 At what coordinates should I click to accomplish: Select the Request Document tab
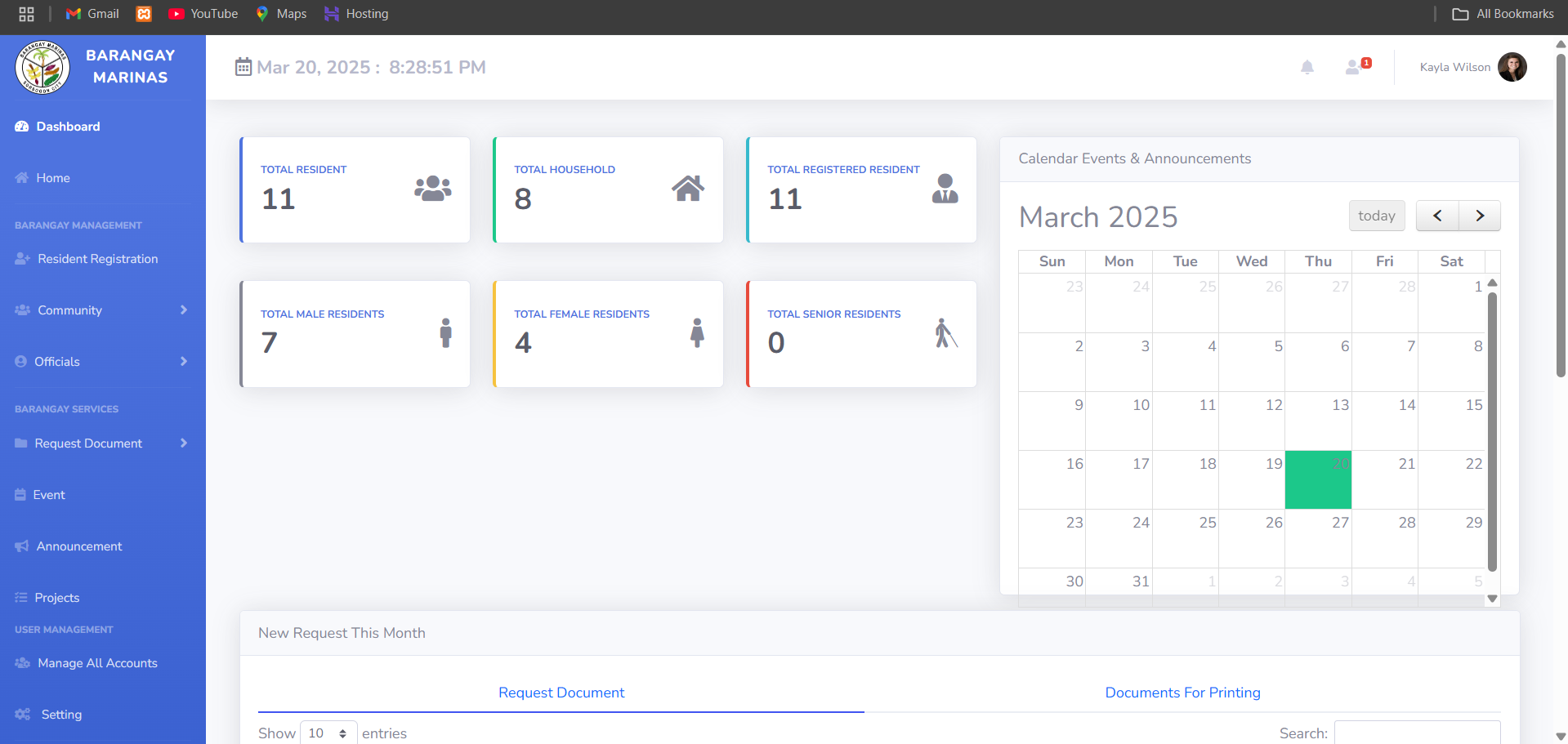[561, 693]
